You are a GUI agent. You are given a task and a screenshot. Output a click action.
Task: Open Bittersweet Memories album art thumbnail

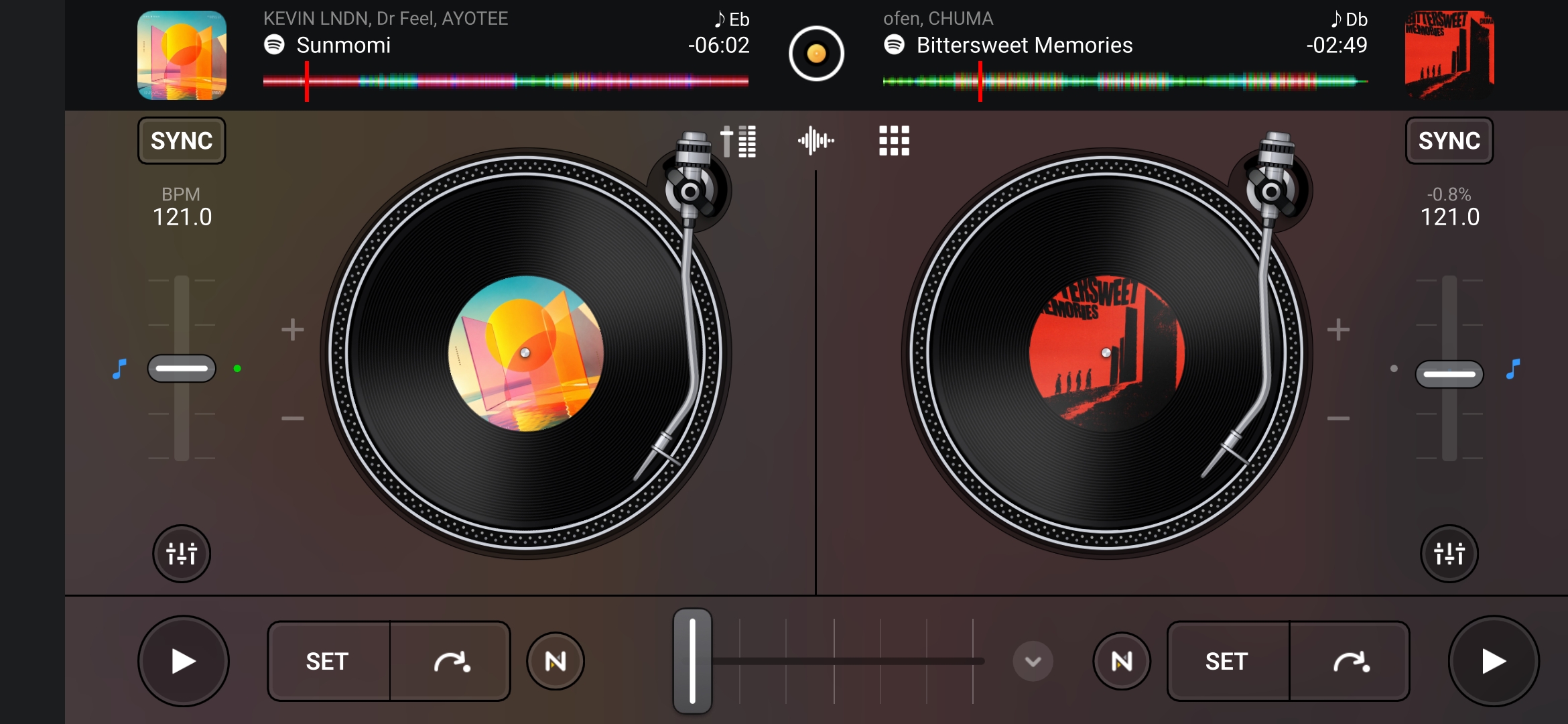(x=1449, y=55)
